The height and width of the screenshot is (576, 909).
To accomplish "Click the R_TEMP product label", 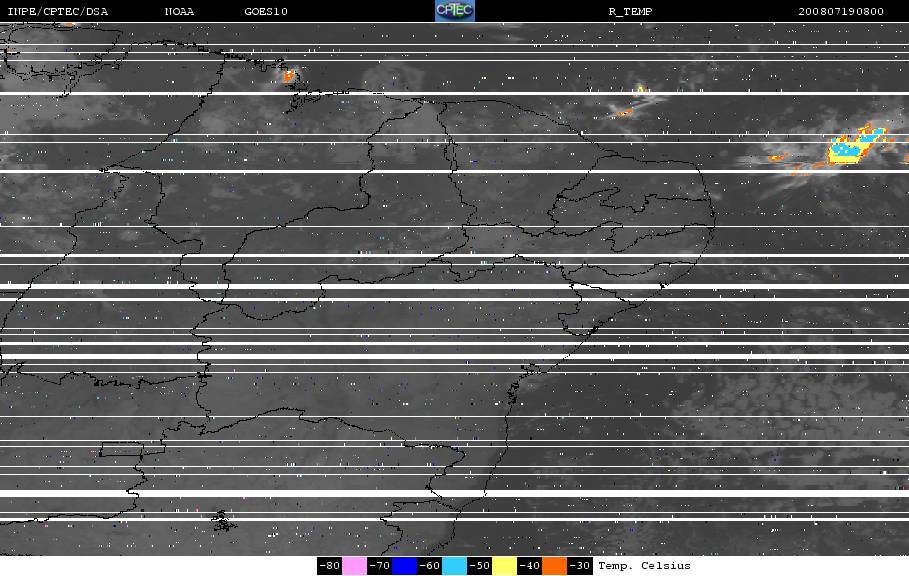I will 631,11.
